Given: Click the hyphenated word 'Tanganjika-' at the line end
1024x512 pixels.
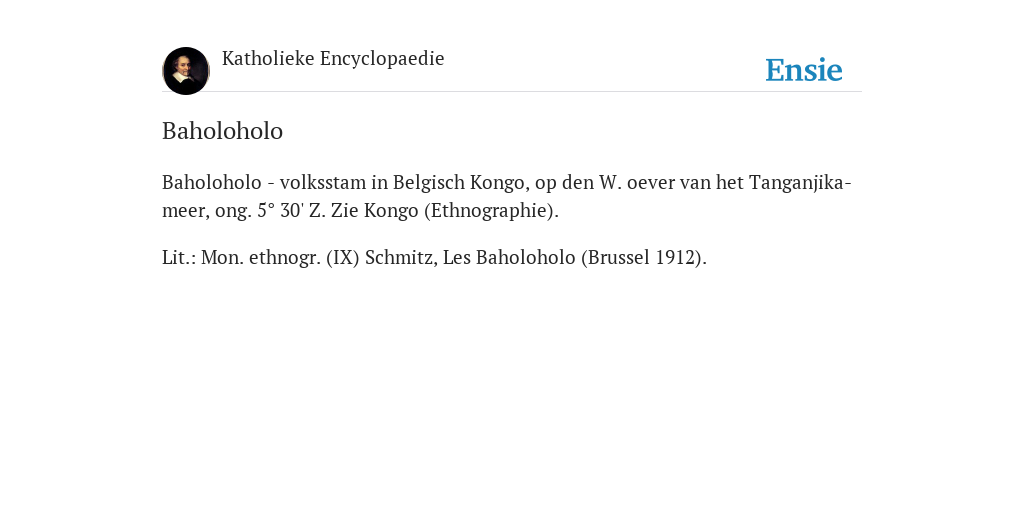Looking at the screenshot, I should [x=800, y=182].
